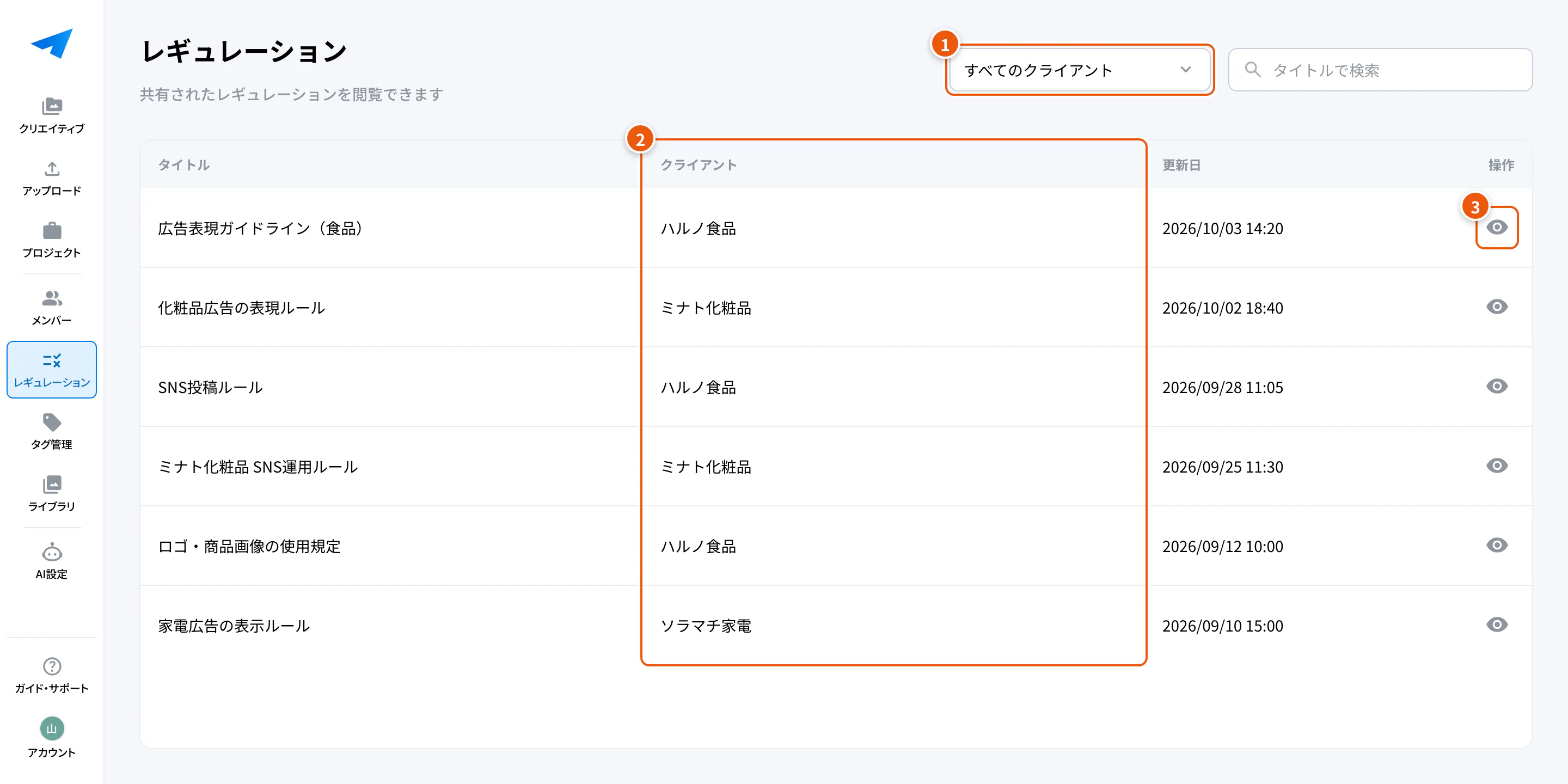Viewport: 1568px width, 784px height.
Task: Go to ライブラリ in sidebar
Action: 52,494
